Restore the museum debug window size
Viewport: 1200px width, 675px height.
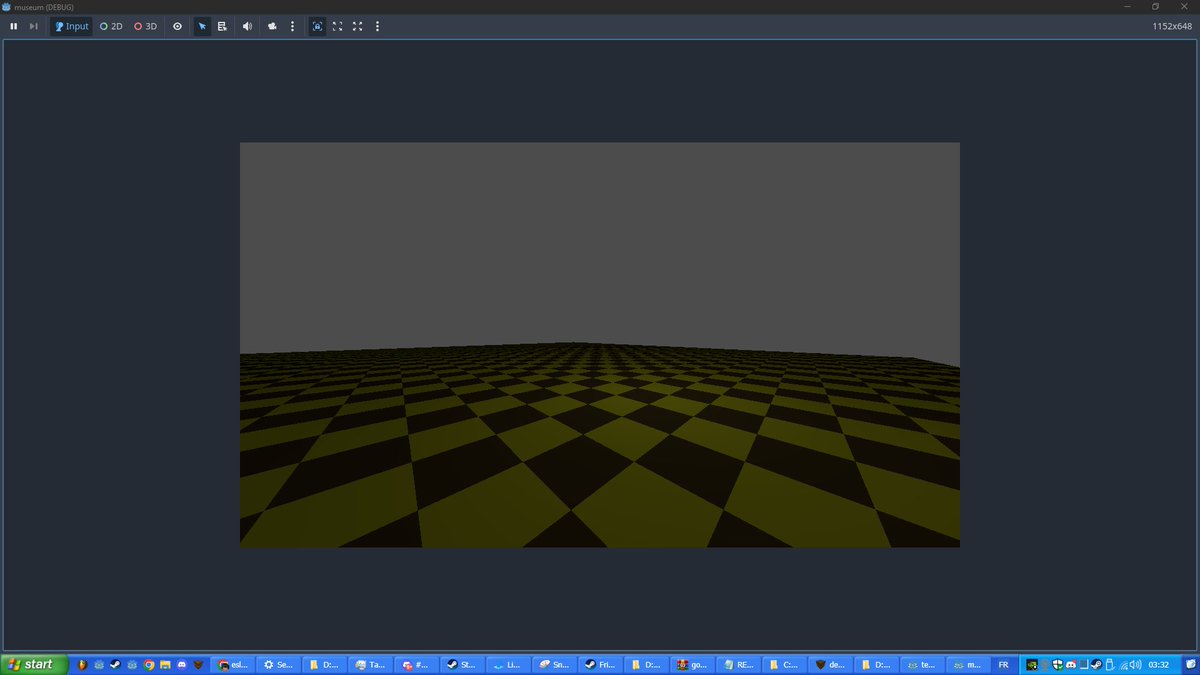(1156, 6)
